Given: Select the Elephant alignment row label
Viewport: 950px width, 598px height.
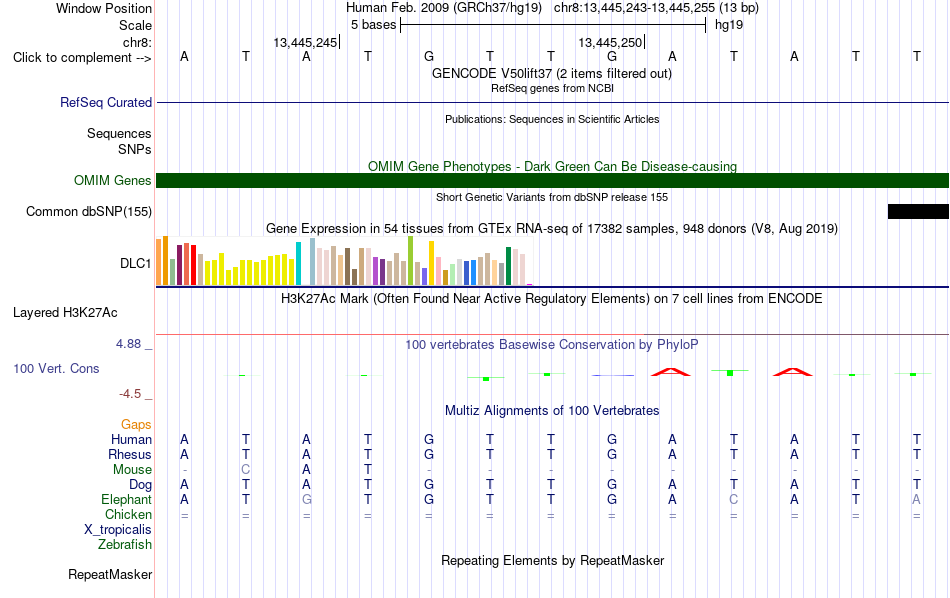Looking at the screenshot, I should [126, 499].
